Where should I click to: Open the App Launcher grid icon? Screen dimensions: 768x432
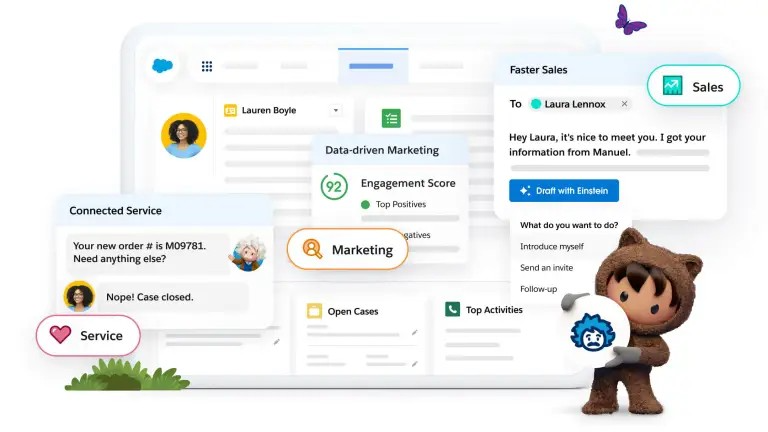coord(207,66)
